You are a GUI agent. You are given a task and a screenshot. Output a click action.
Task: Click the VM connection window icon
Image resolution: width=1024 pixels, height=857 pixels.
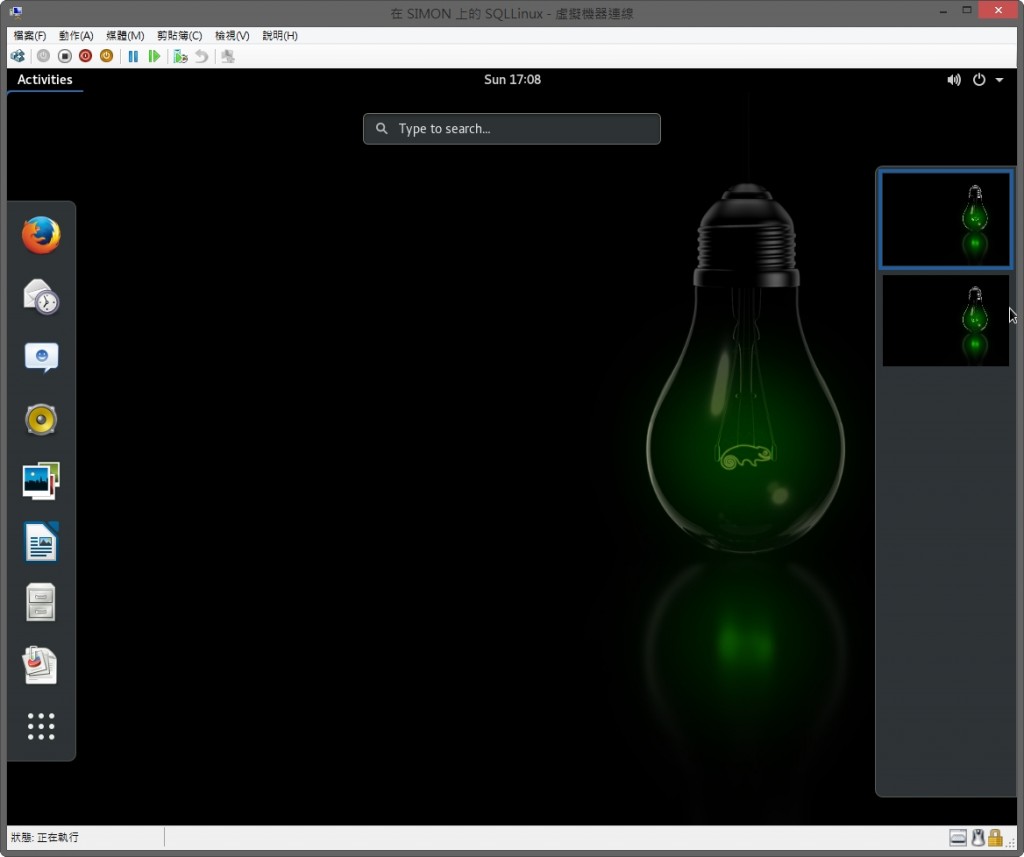coord(16,12)
